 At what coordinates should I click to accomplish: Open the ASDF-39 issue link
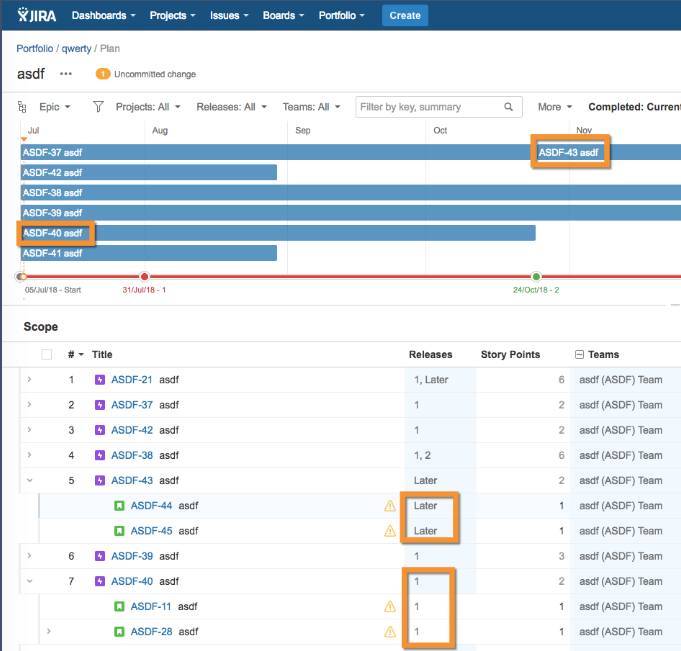tap(132, 556)
